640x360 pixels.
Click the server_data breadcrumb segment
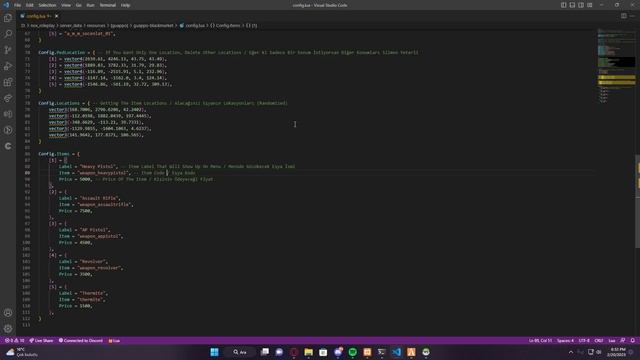[x=71, y=25]
